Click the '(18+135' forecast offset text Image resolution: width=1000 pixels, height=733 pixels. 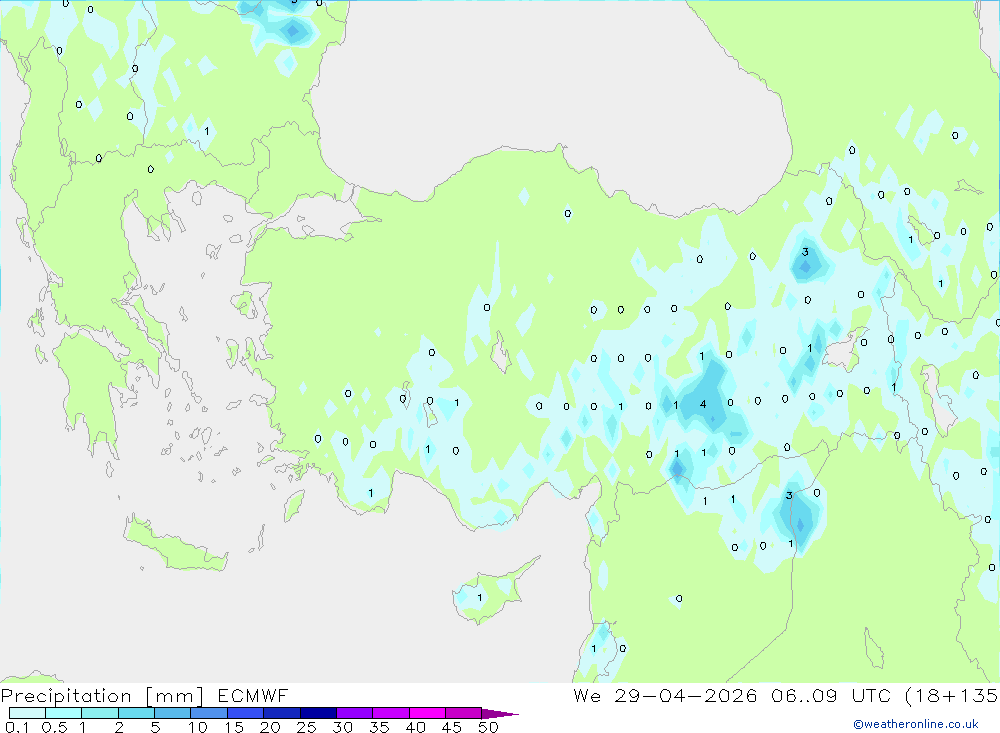(x=952, y=695)
